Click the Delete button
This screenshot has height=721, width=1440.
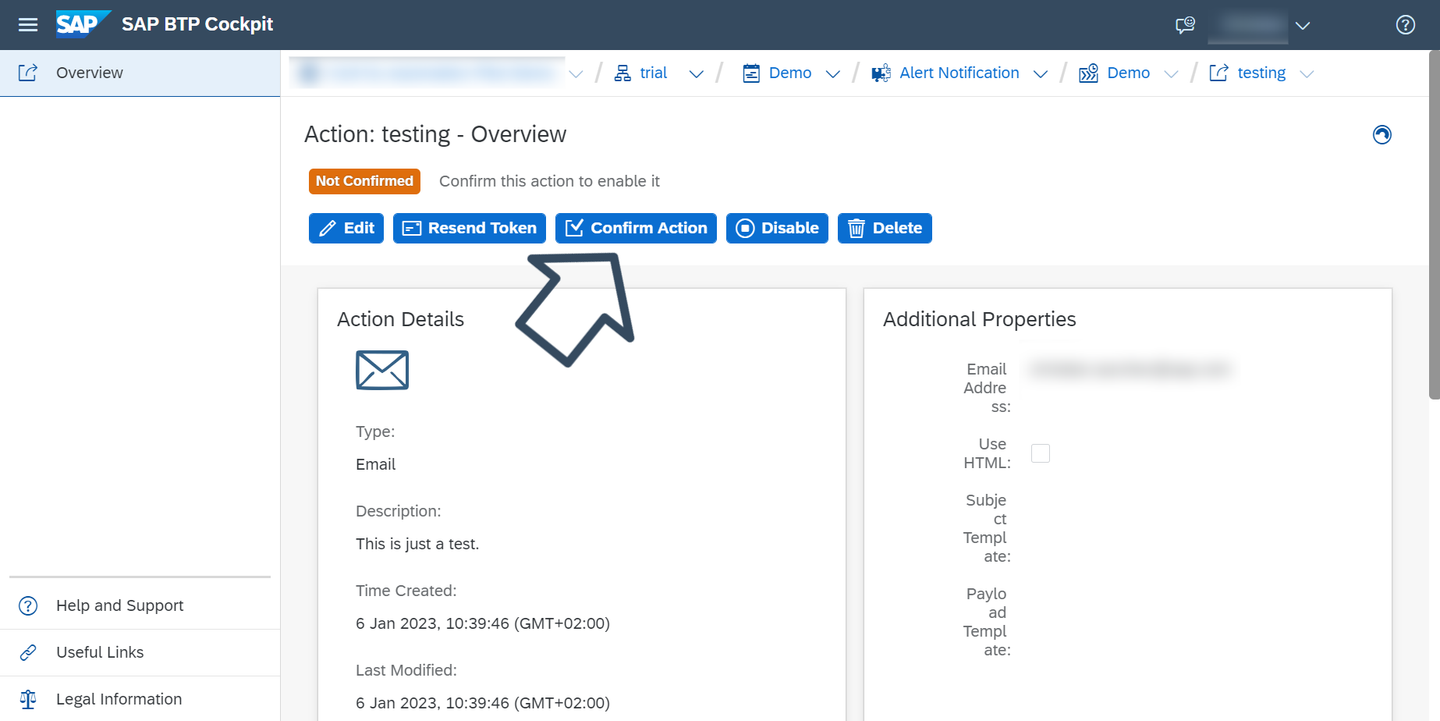point(885,228)
